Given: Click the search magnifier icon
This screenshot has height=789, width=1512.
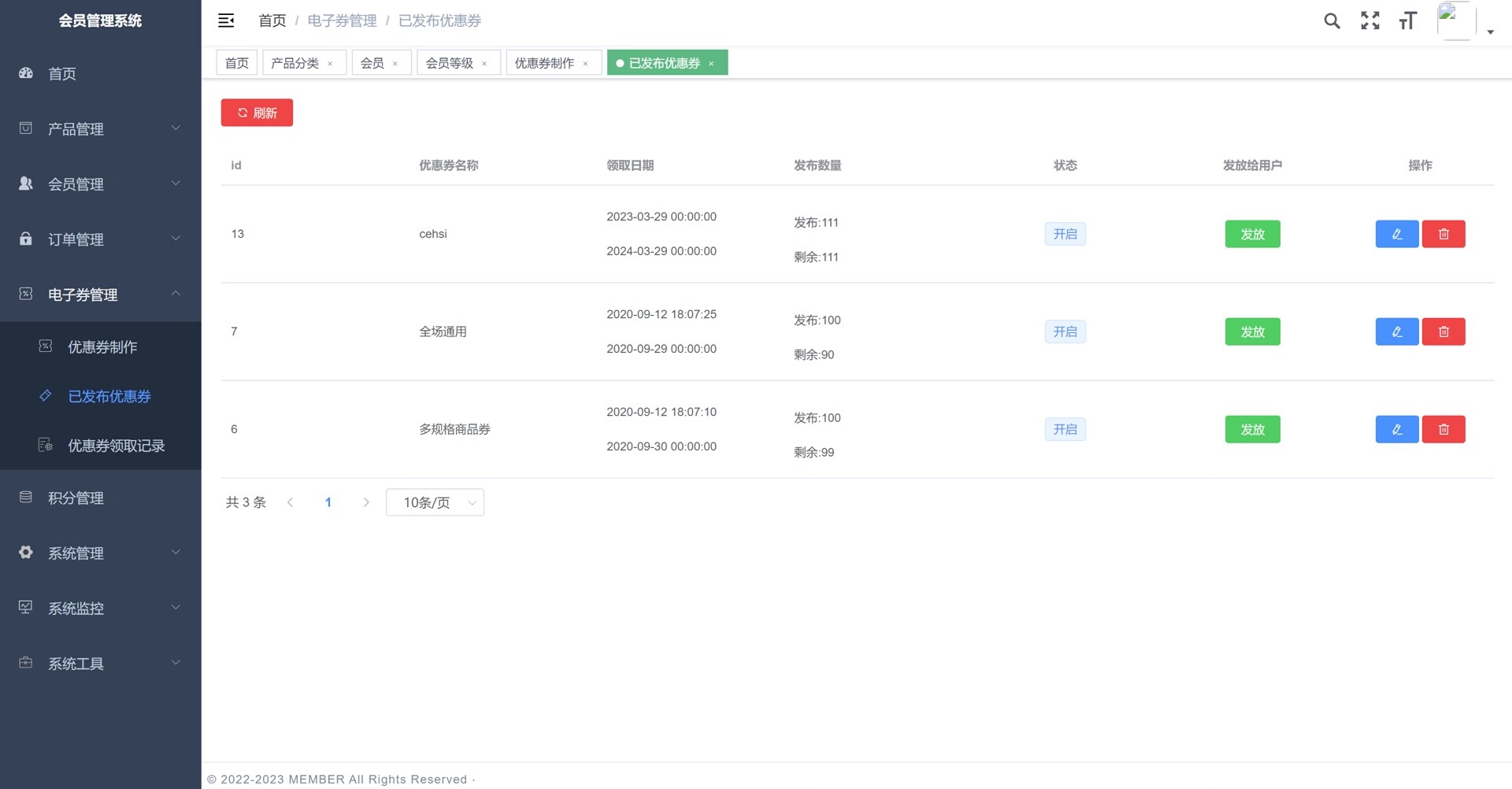Looking at the screenshot, I should click(x=1332, y=21).
